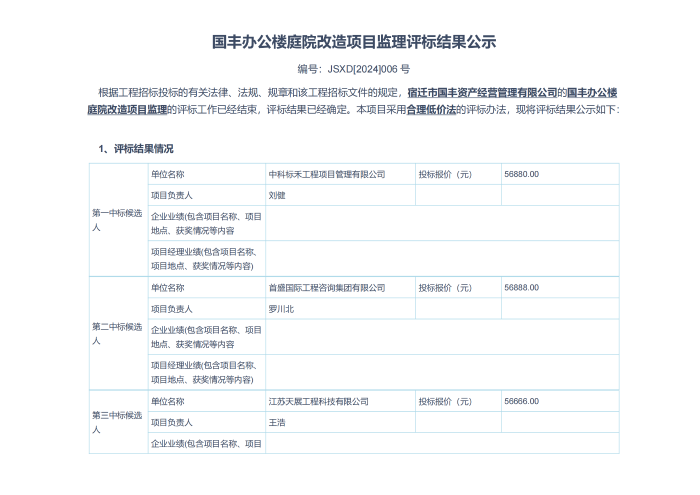Viewport: 700px width, 495px height.
Task: Select project leader name 罗川北
Action: [x=281, y=309]
